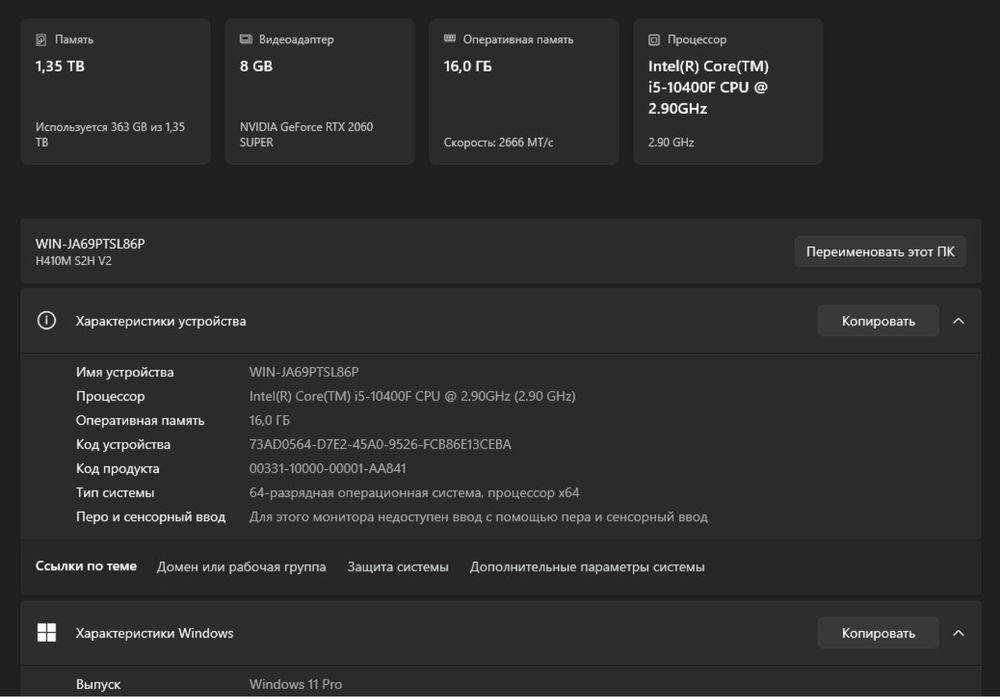Screen dimensions: 1000x697
Task: Click the Имя устройства label
Action: click(x=124, y=372)
